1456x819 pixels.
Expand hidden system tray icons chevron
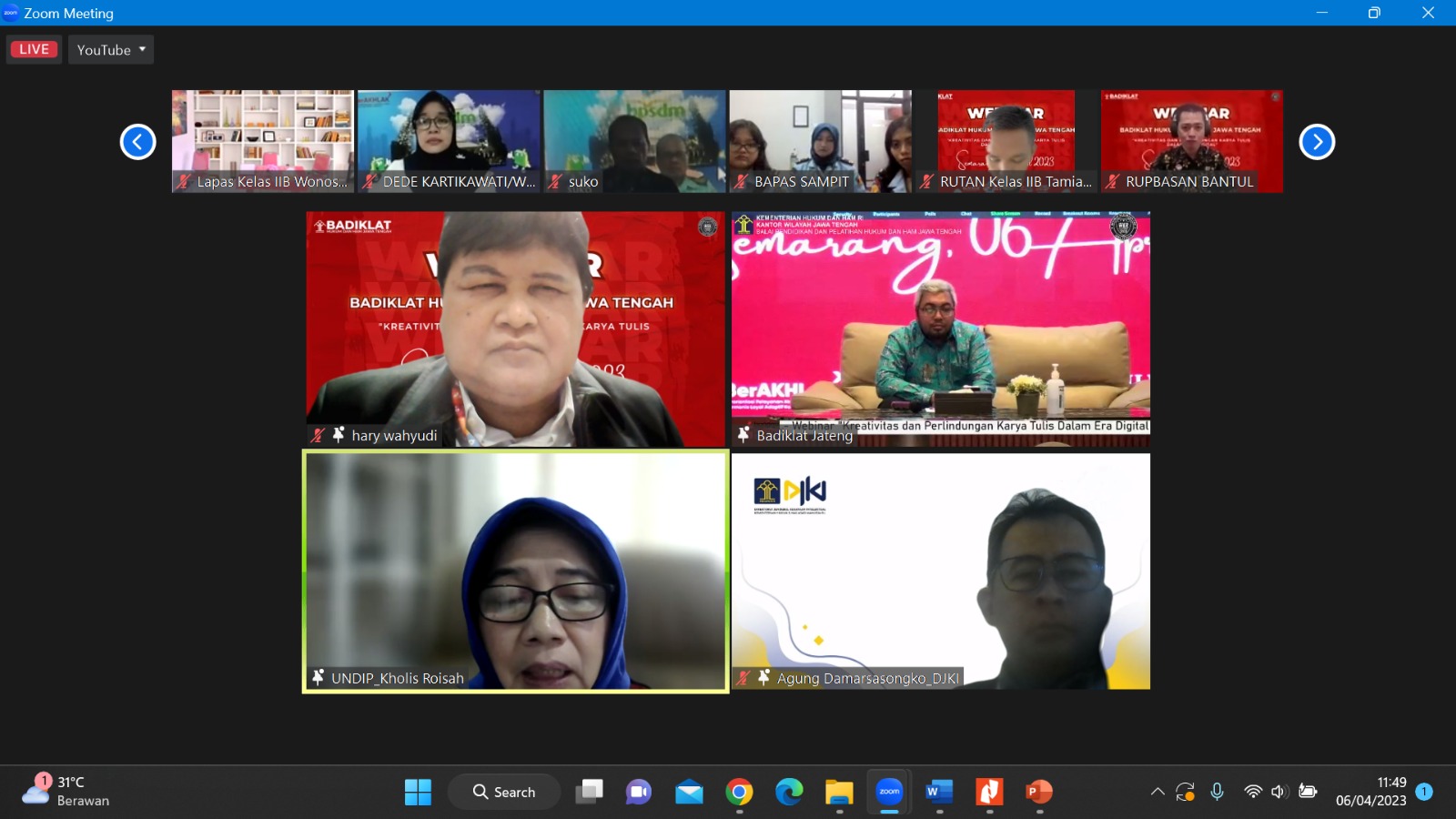coord(1158,792)
